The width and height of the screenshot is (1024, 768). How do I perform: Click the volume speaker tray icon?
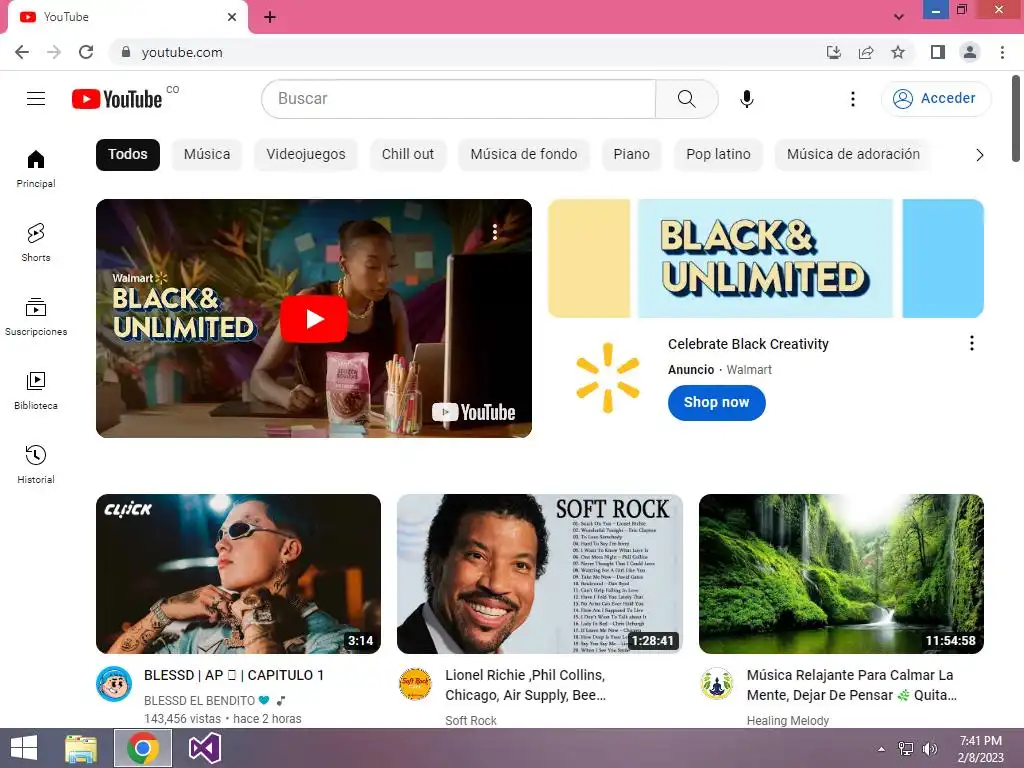pos(929,749)
